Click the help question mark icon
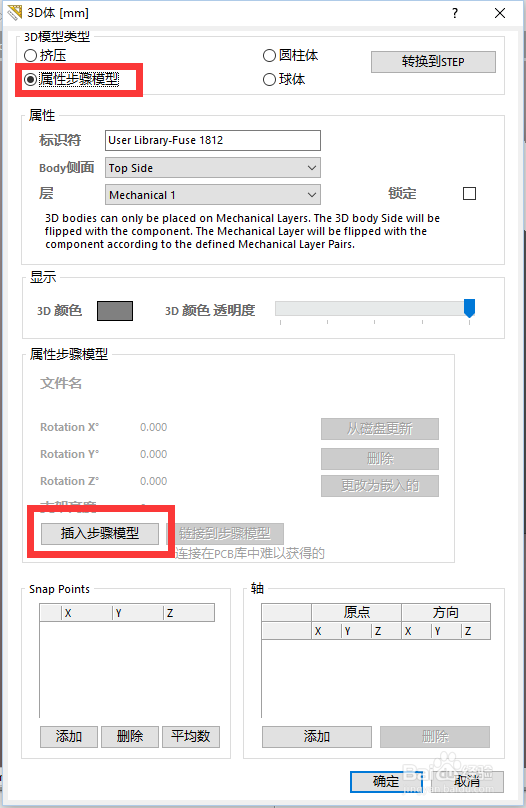 pos(454,13)
